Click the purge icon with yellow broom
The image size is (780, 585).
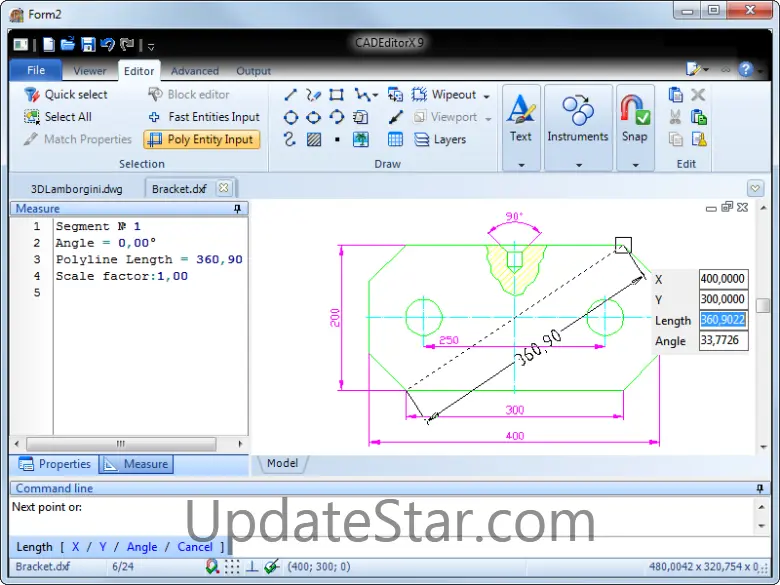tap(699, 139)
